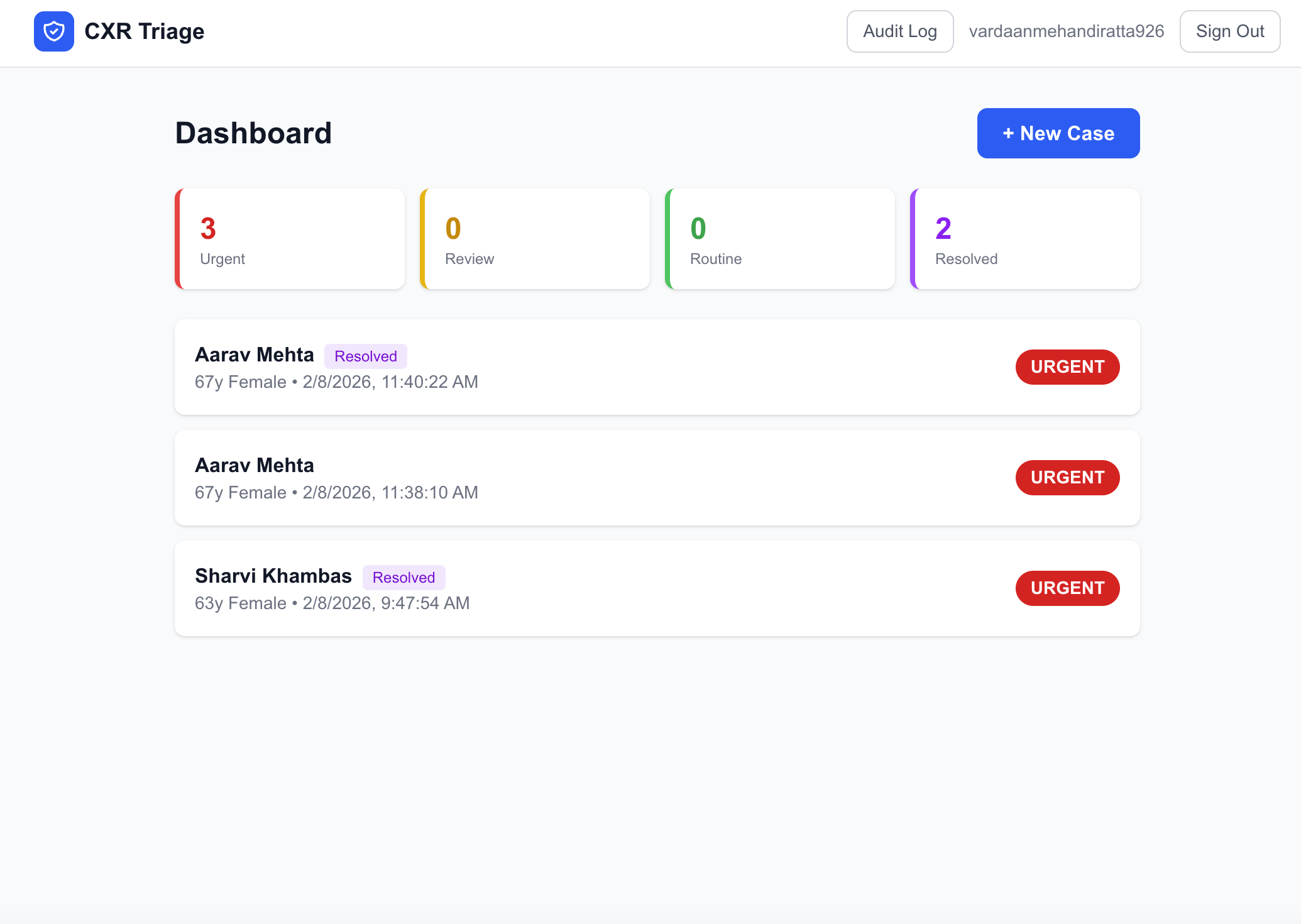Click the CXR Triage title text
Image resolution: width=1301 pixels, height=924 pixels.
(144, 31)
